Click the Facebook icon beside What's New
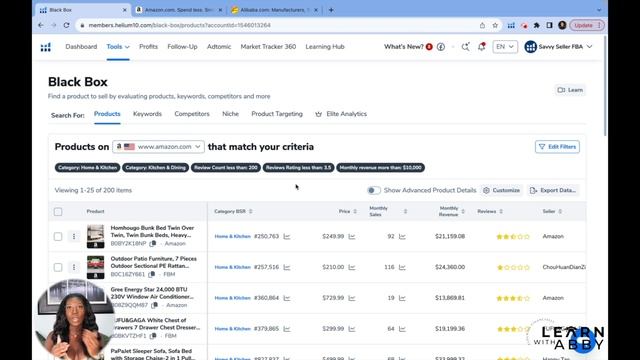Image resolution: width=640 pixels, height=360 pixels. 441,47
